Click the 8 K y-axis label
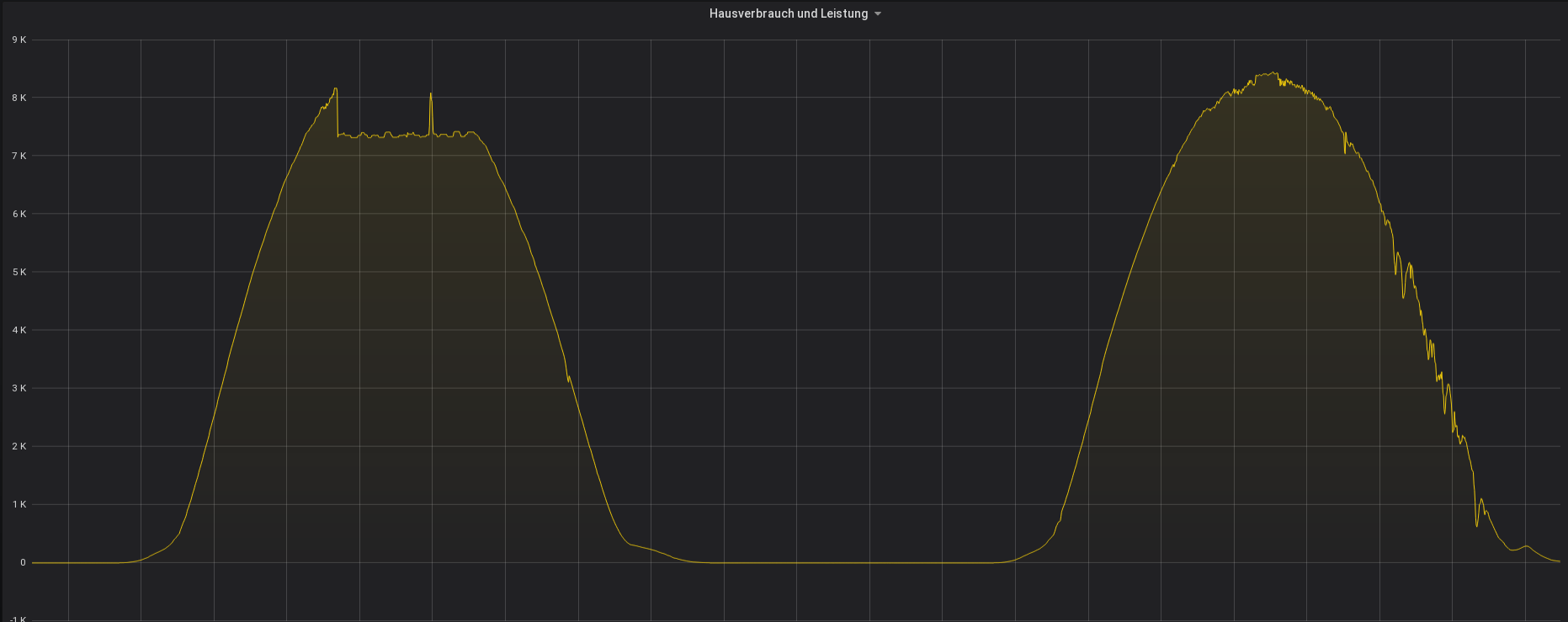The width and height of the screenshot is (1568, 622). pos(19,98)
